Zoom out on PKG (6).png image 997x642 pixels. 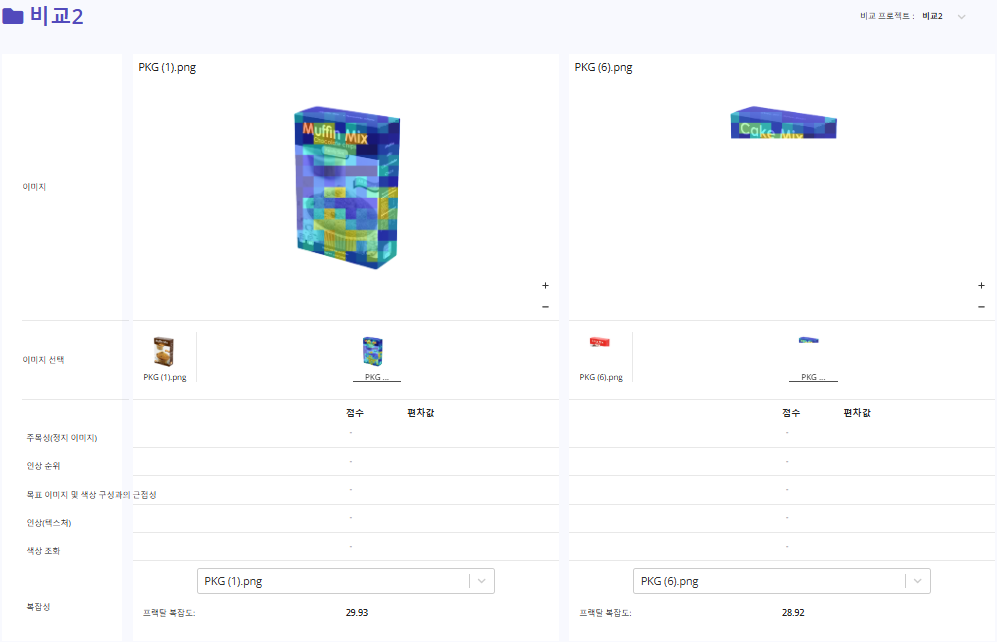click(x=981, y=306)
